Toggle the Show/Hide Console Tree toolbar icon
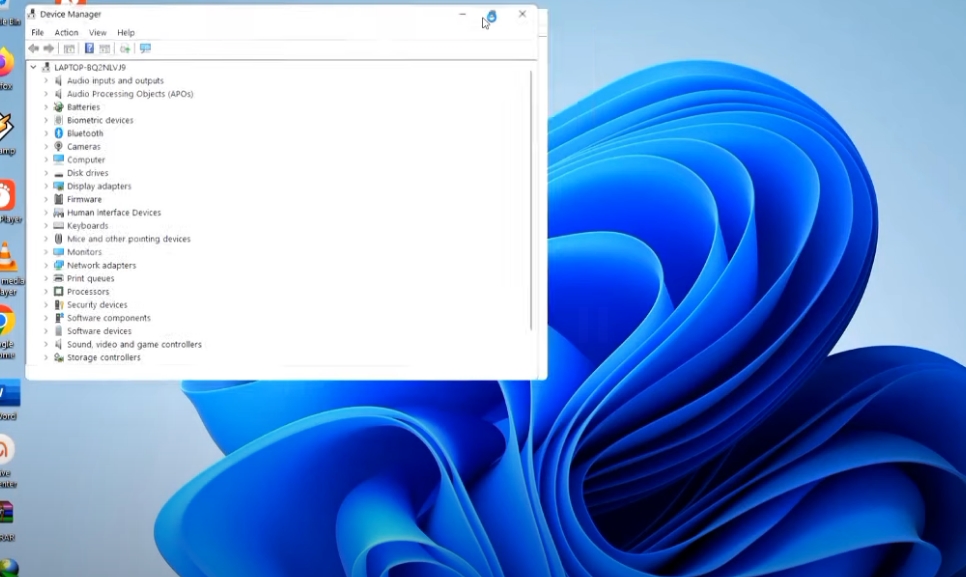The width and height of the screenshot is (966, 577). point(69,49)
